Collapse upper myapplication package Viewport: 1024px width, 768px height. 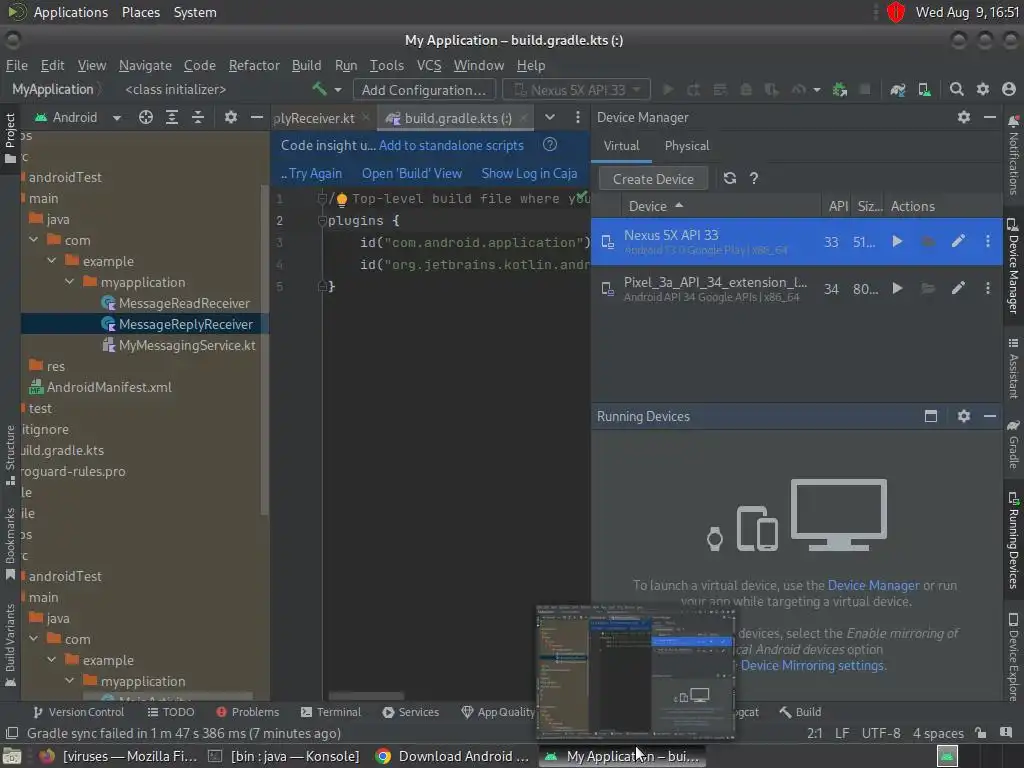pos(69,281)
